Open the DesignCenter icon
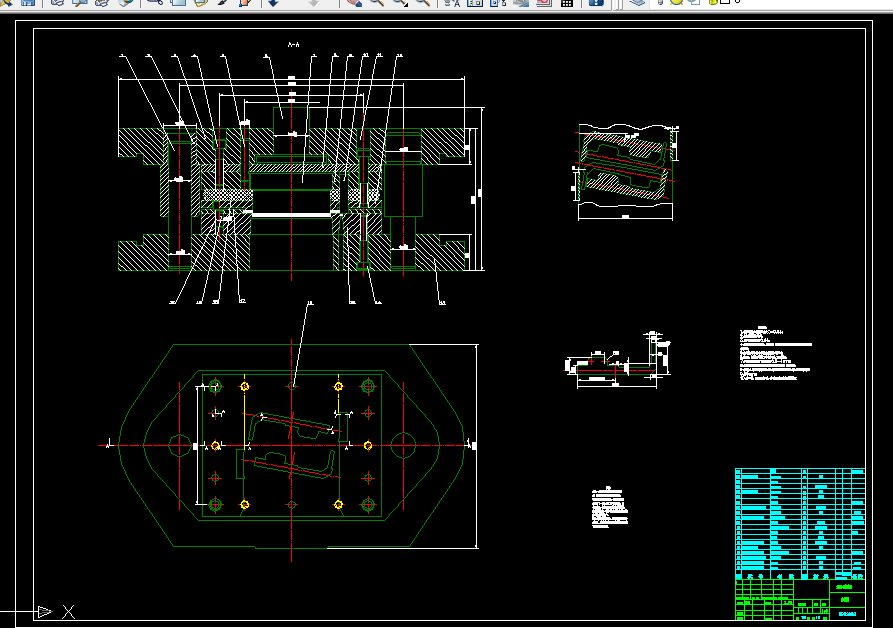893x628 pixels. click(475, 2)
